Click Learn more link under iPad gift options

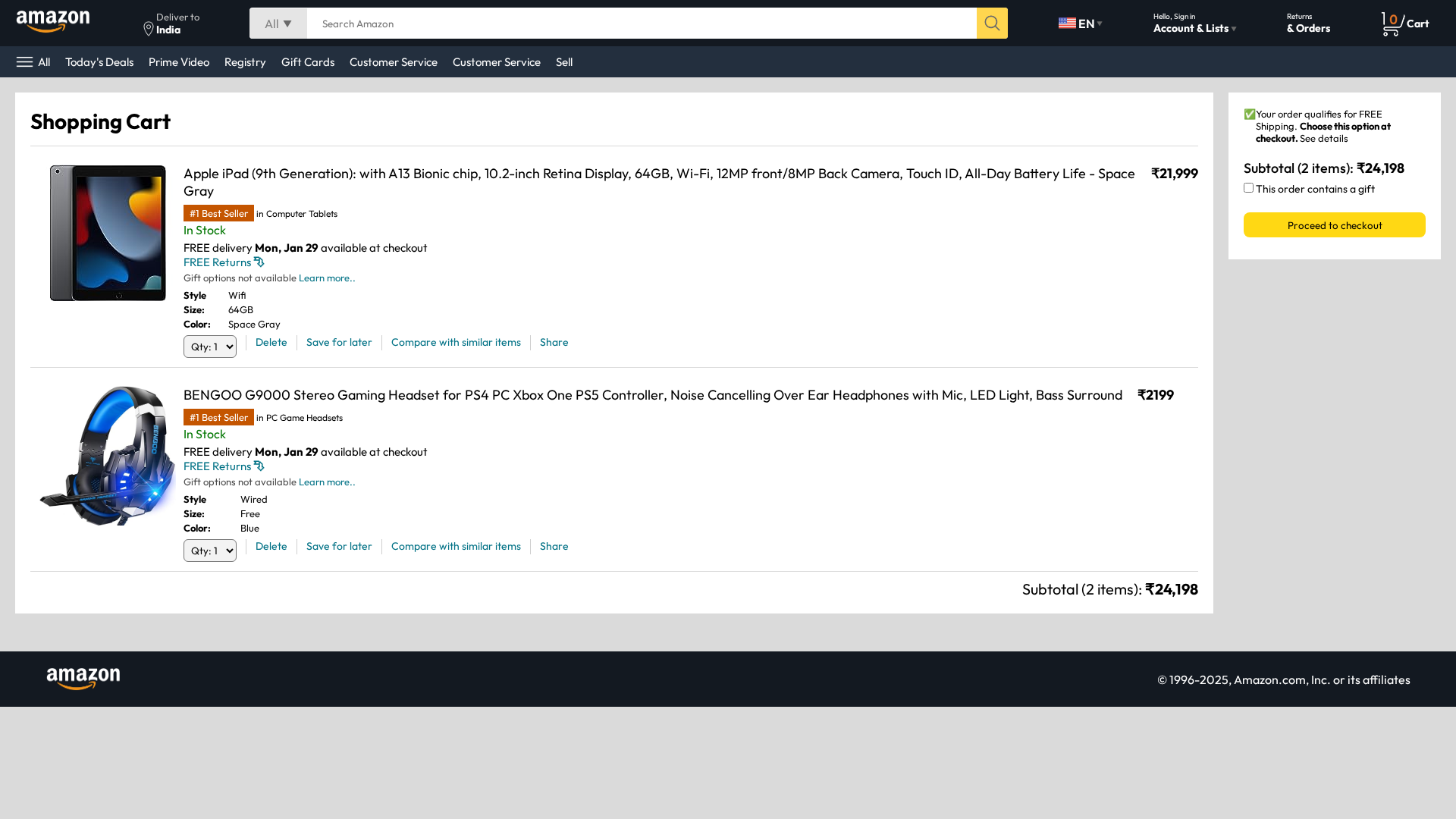[327, 278]
